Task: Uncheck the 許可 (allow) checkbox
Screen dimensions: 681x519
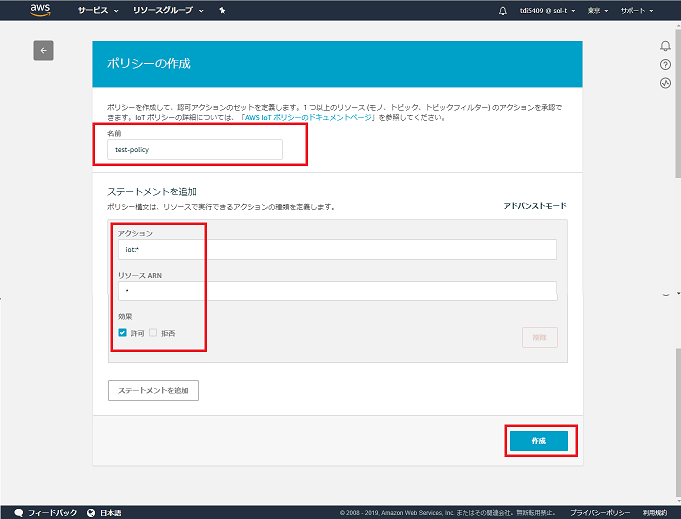Action: [122, 333]
